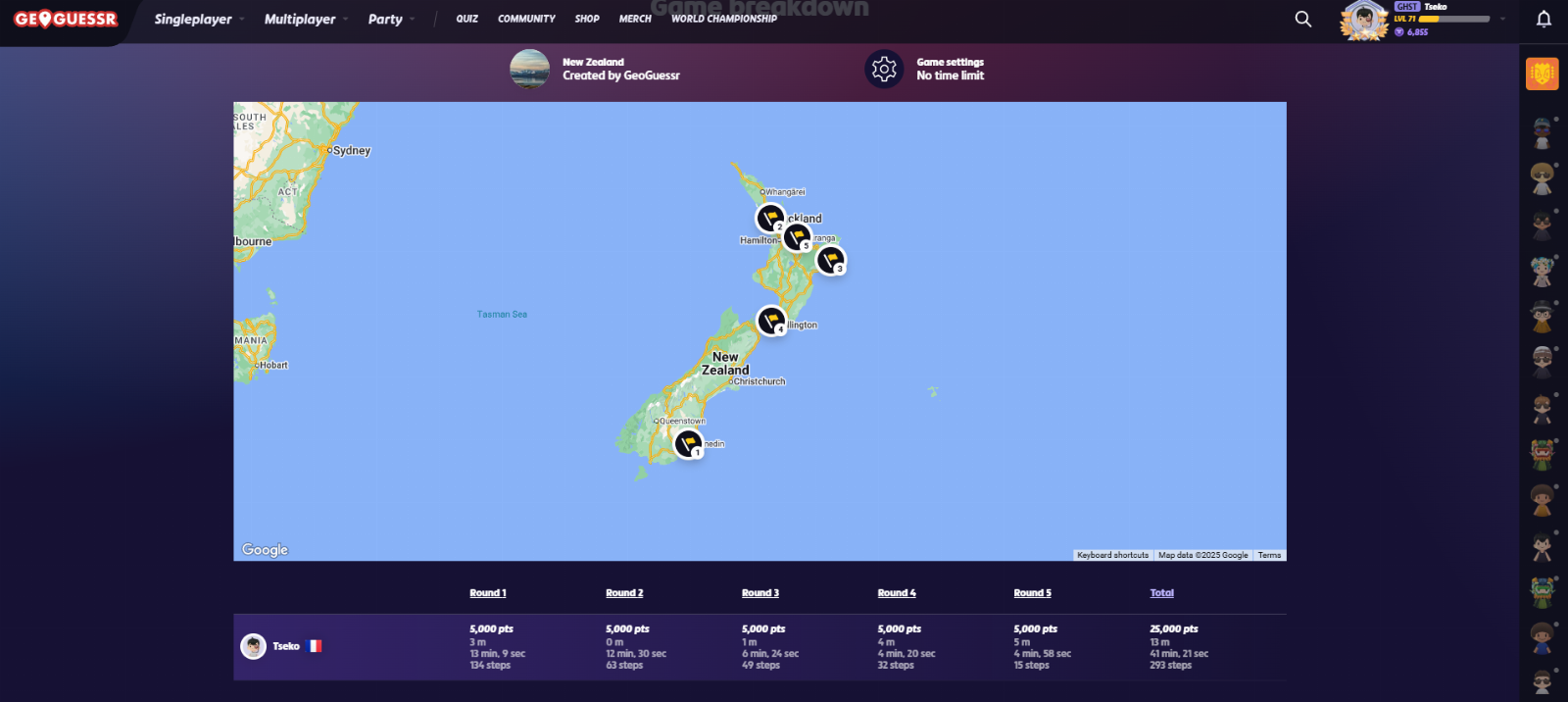Open Google Maps Keyboard shortcuts
Screen dimensions: 1568x702
tap(1112, 555)
